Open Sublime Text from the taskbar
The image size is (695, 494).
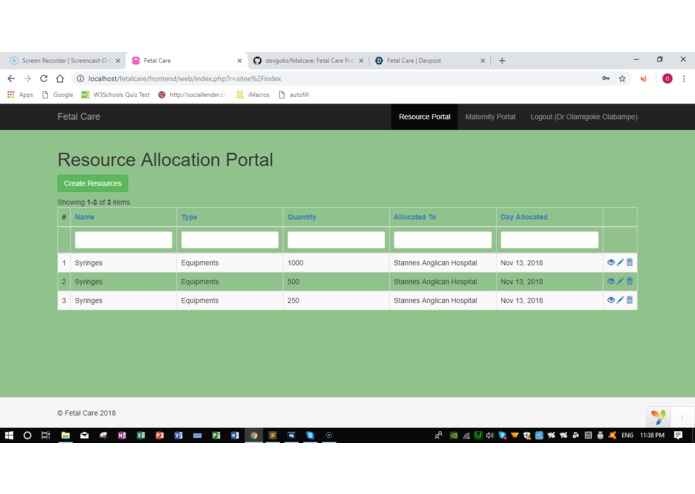pyautogui.click(x=273, y=435)
